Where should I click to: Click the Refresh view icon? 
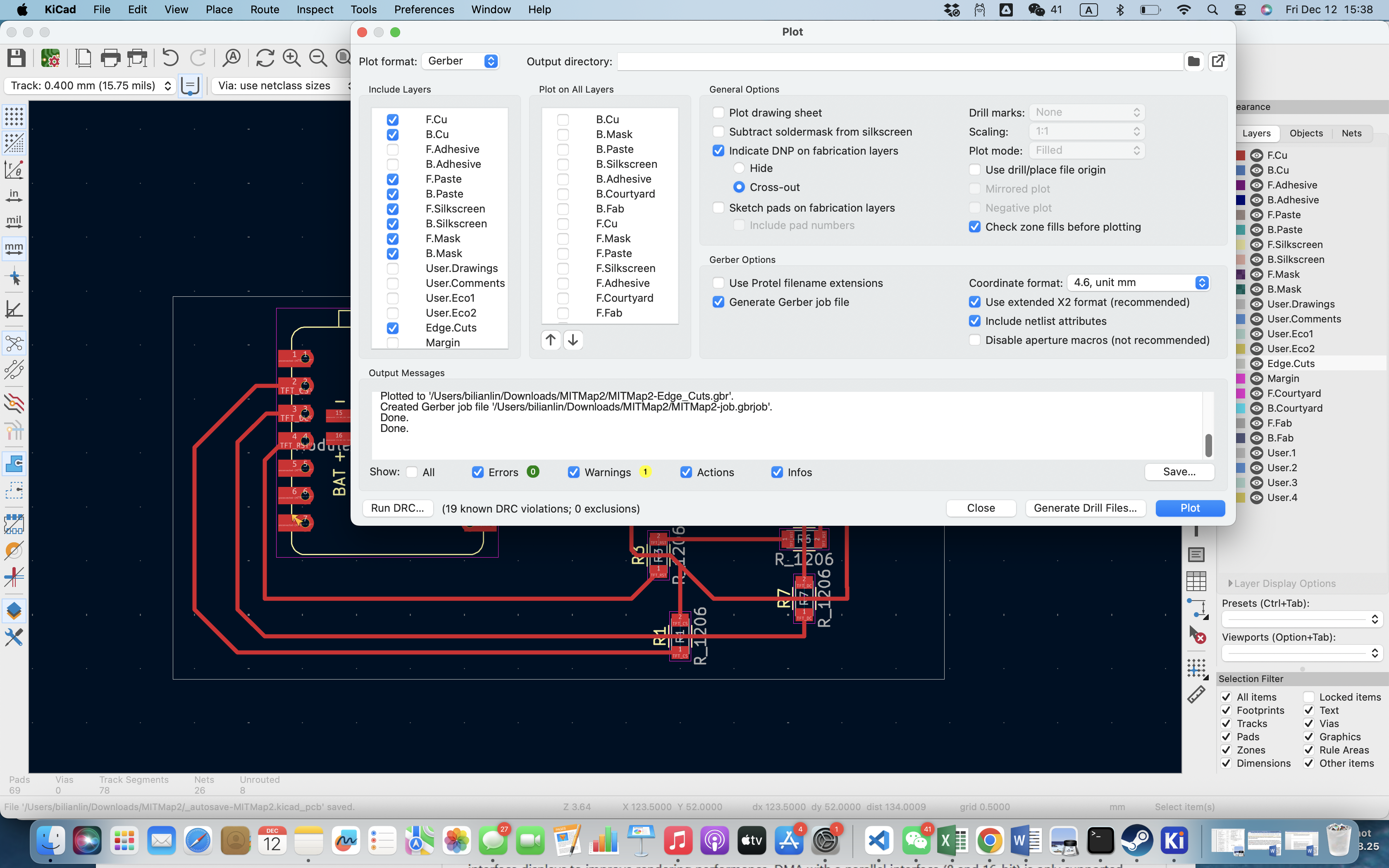click(x=265, y=57)
